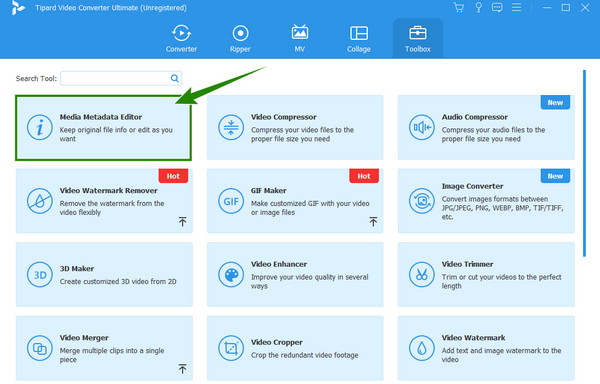Open the Image Converter title
600x384 pixels.
[x=472, y=186]
